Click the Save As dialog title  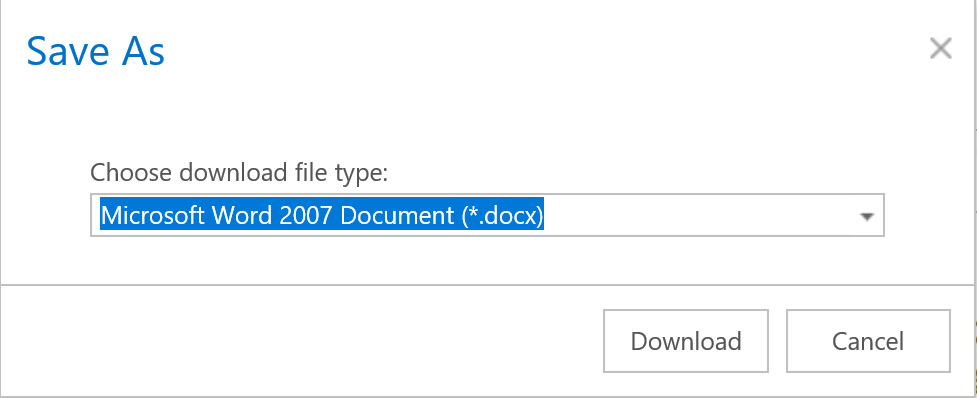tap(95, 51)
